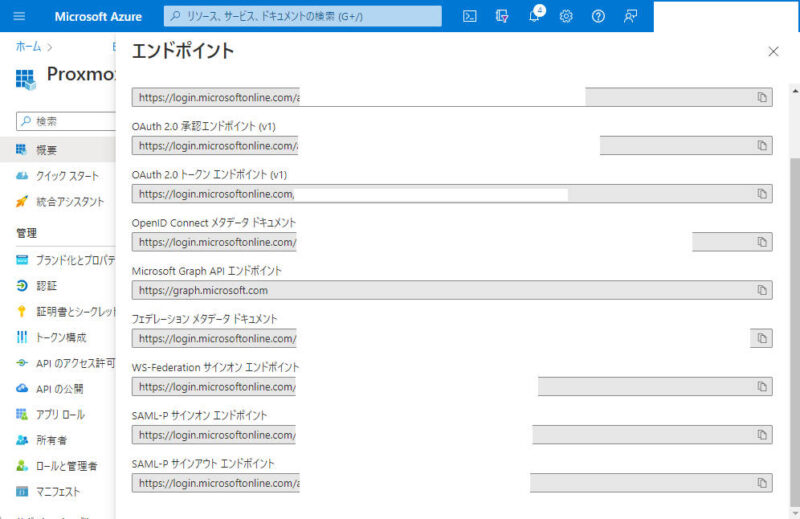Click the 証明書とシークレット key icon

tap(21, 311)
